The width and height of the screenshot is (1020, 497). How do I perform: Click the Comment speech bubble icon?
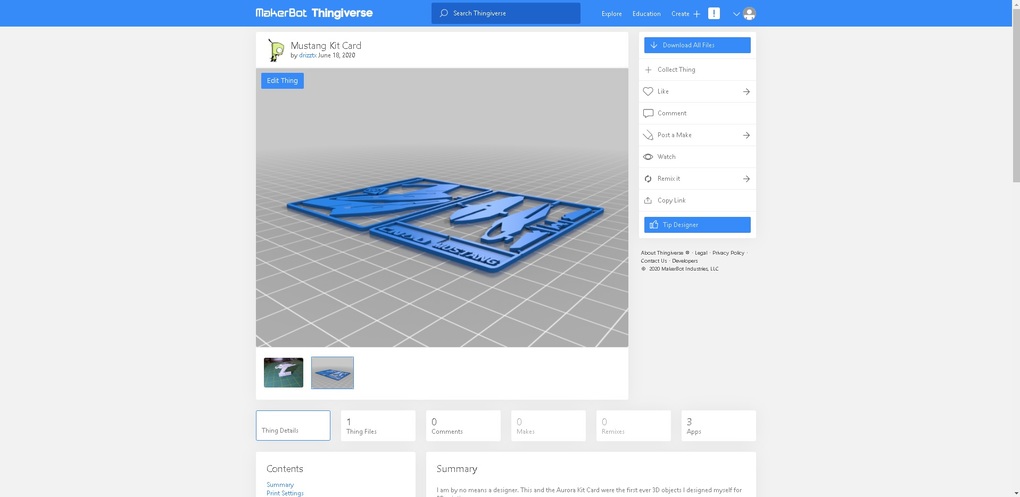coord(648,114)
